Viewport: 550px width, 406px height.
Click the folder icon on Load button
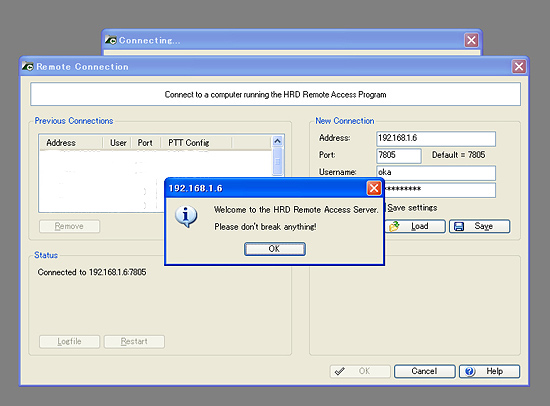click(x=394, y=226)
